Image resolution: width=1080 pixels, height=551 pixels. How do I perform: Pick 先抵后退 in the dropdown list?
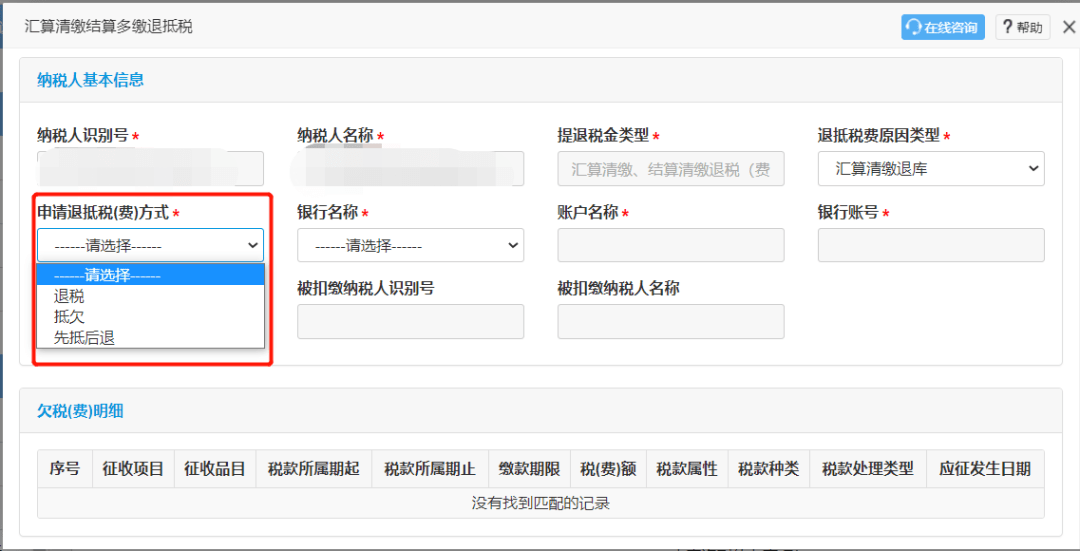tap(85, 338)
